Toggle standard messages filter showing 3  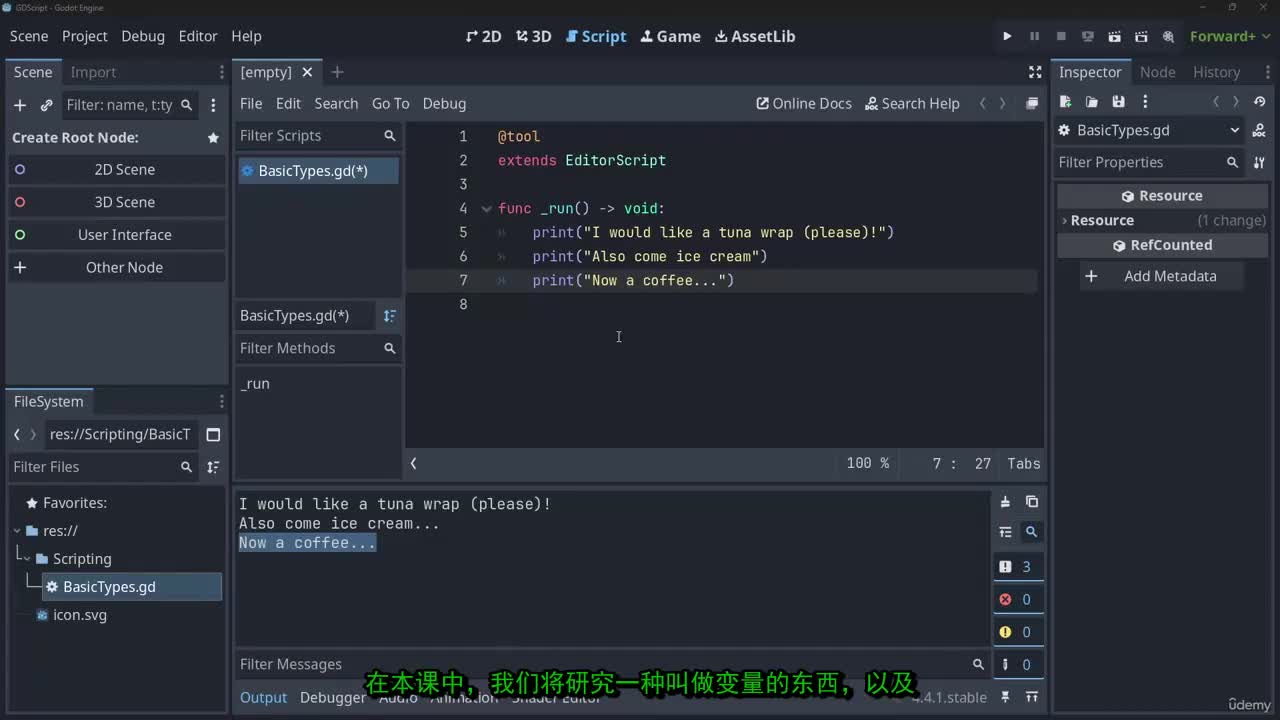(1016, 567)
